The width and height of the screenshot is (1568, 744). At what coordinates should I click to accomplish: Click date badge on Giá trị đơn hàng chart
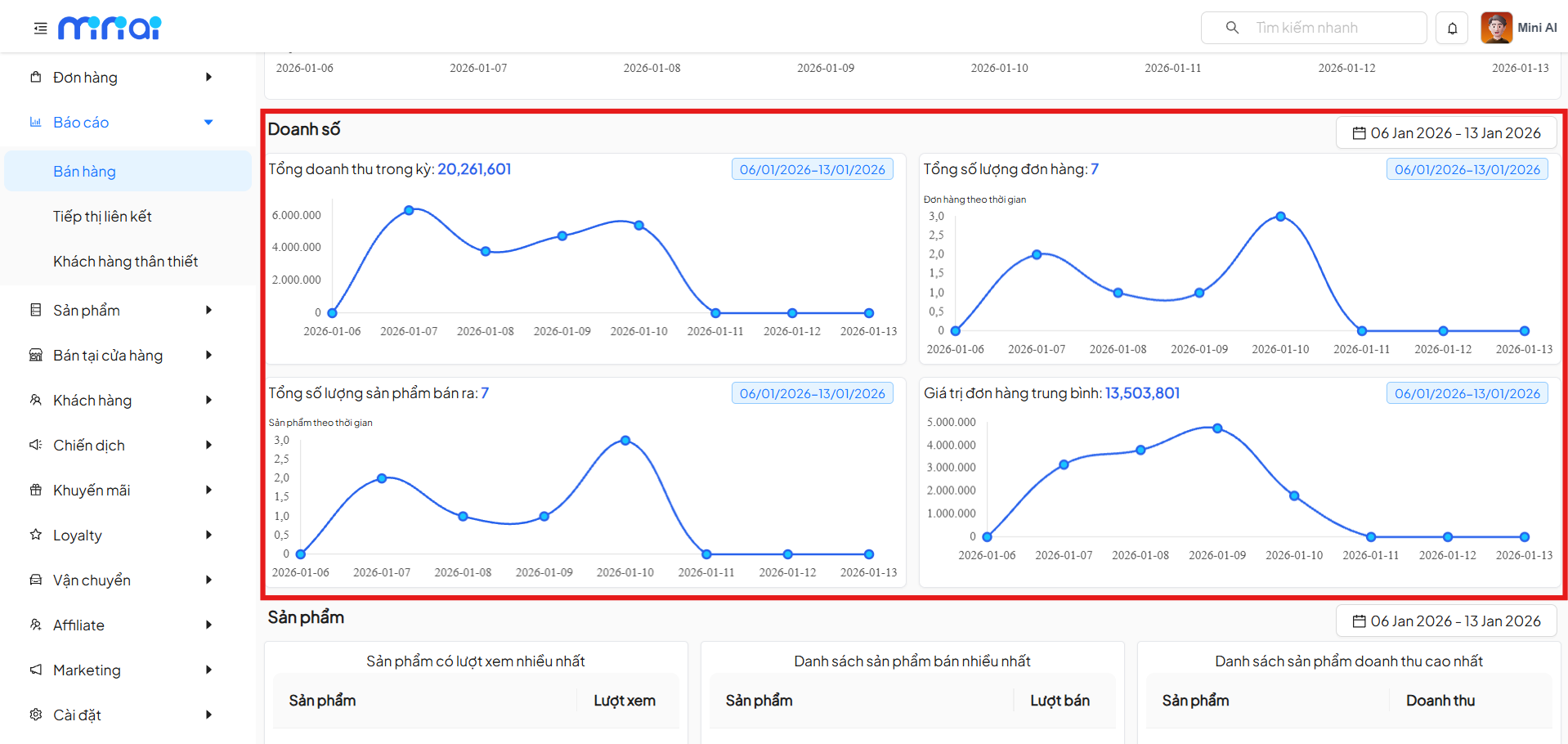(x=1467, y=394)
